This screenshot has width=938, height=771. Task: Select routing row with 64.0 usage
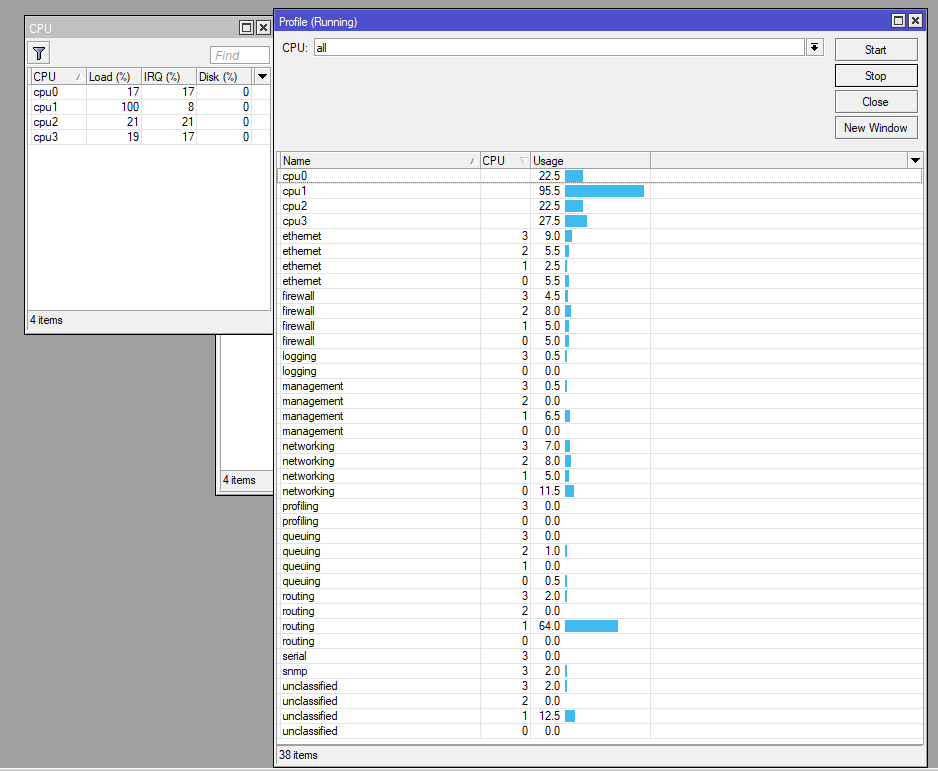point(601,626)
